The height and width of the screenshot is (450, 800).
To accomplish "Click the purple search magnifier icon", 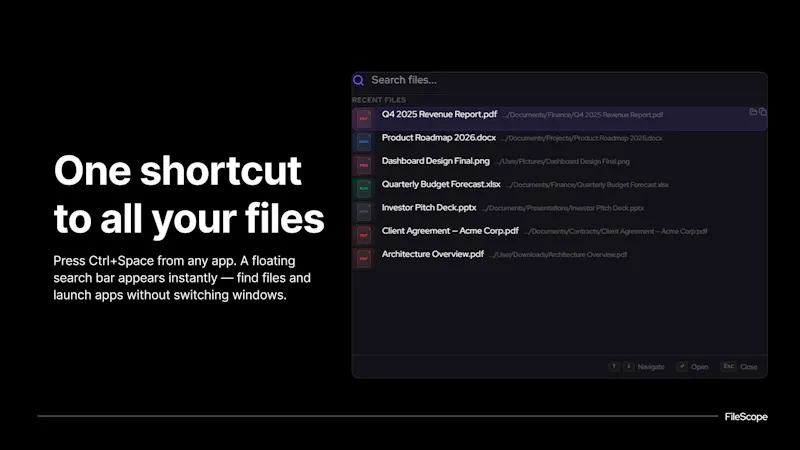I will (358, 80).
